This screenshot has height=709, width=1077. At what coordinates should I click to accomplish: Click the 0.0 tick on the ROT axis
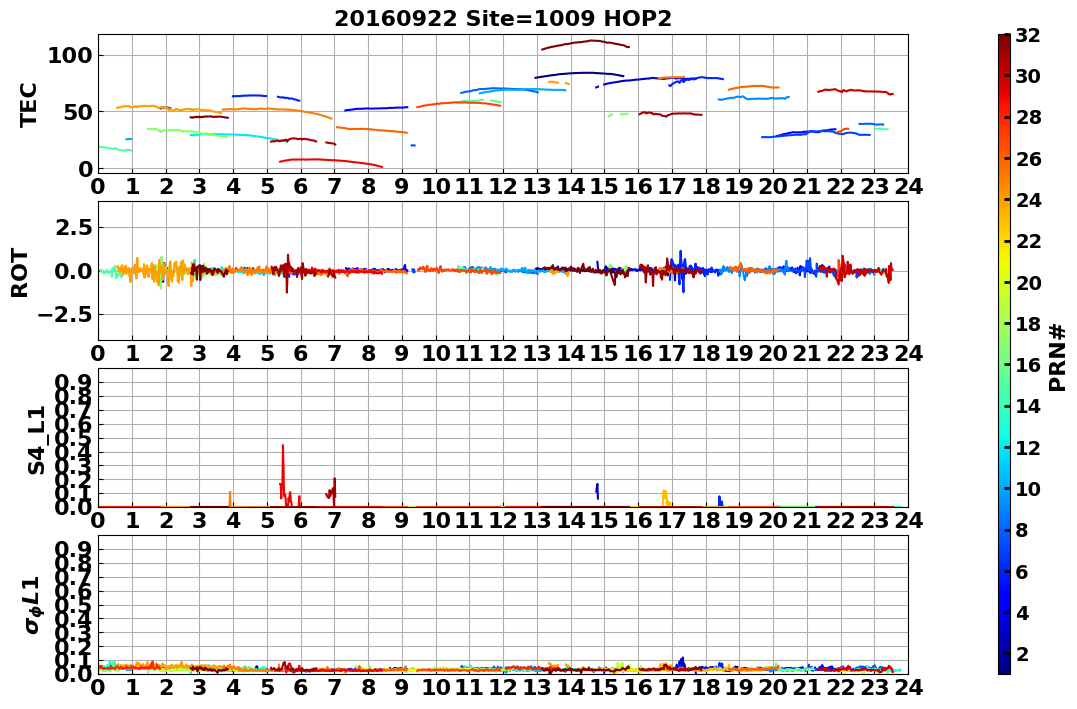[75, 271]
